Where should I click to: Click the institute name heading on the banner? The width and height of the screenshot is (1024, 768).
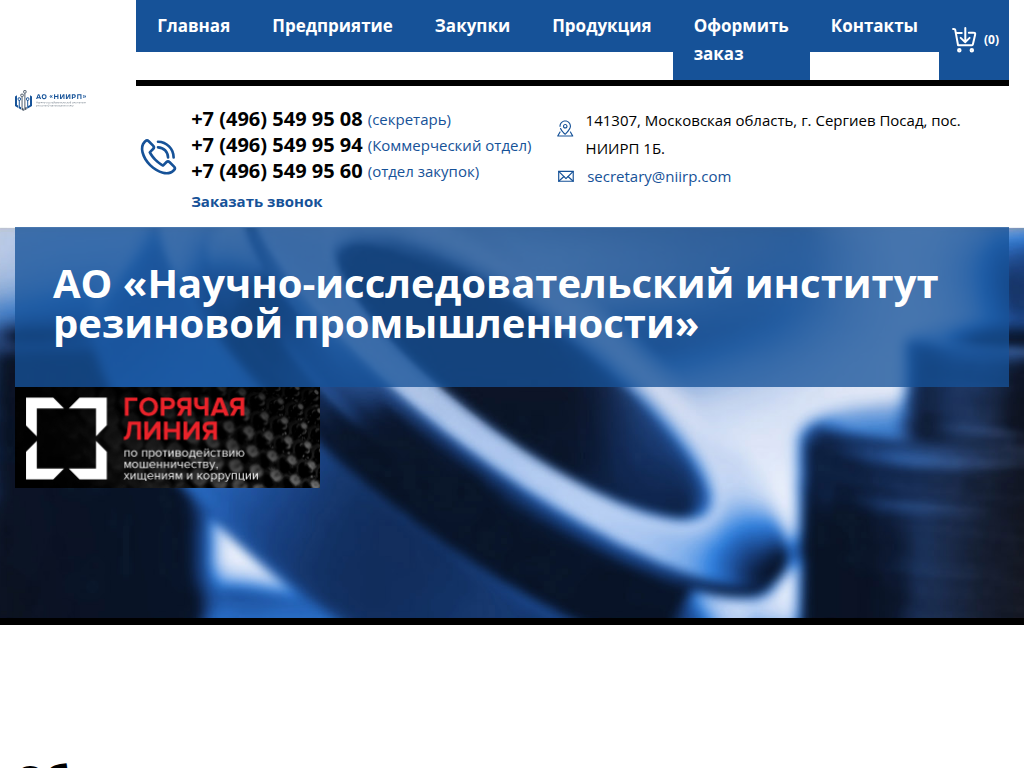[x=497, y=305]
